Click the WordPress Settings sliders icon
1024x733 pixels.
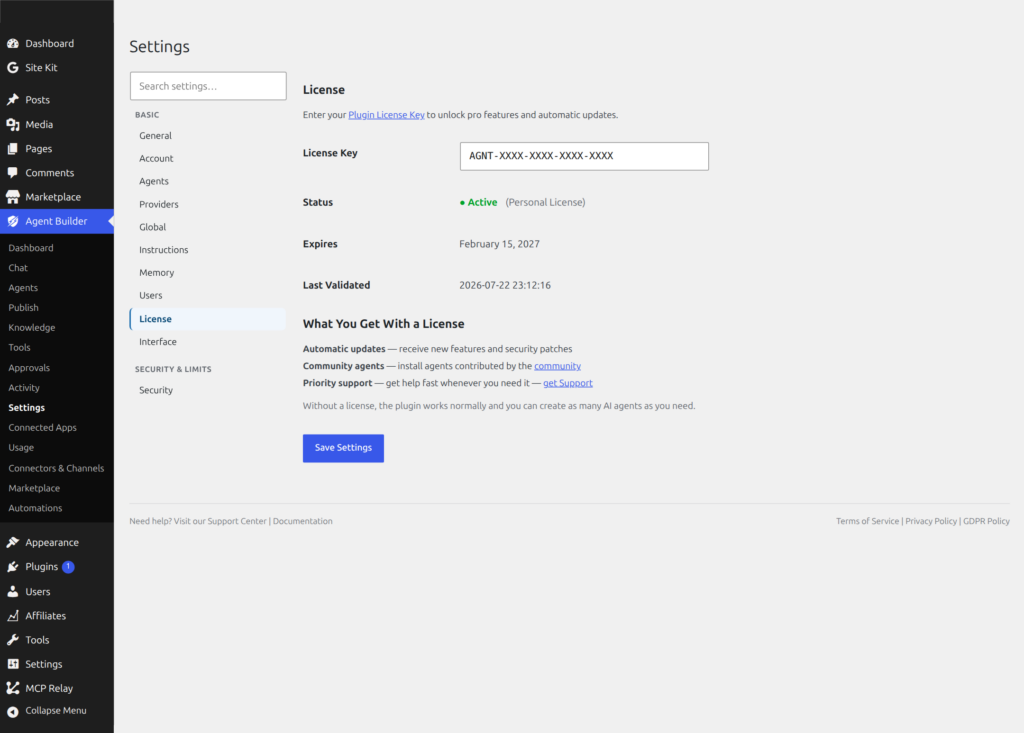(12, 664)
